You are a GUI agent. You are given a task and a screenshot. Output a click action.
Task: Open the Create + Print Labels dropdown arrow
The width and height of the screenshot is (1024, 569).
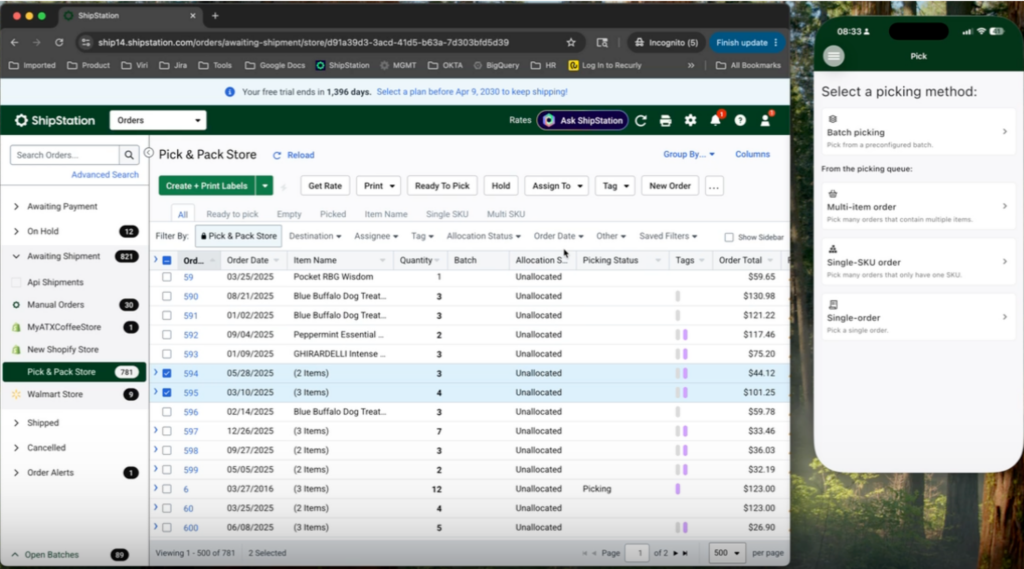coord(264,186)
